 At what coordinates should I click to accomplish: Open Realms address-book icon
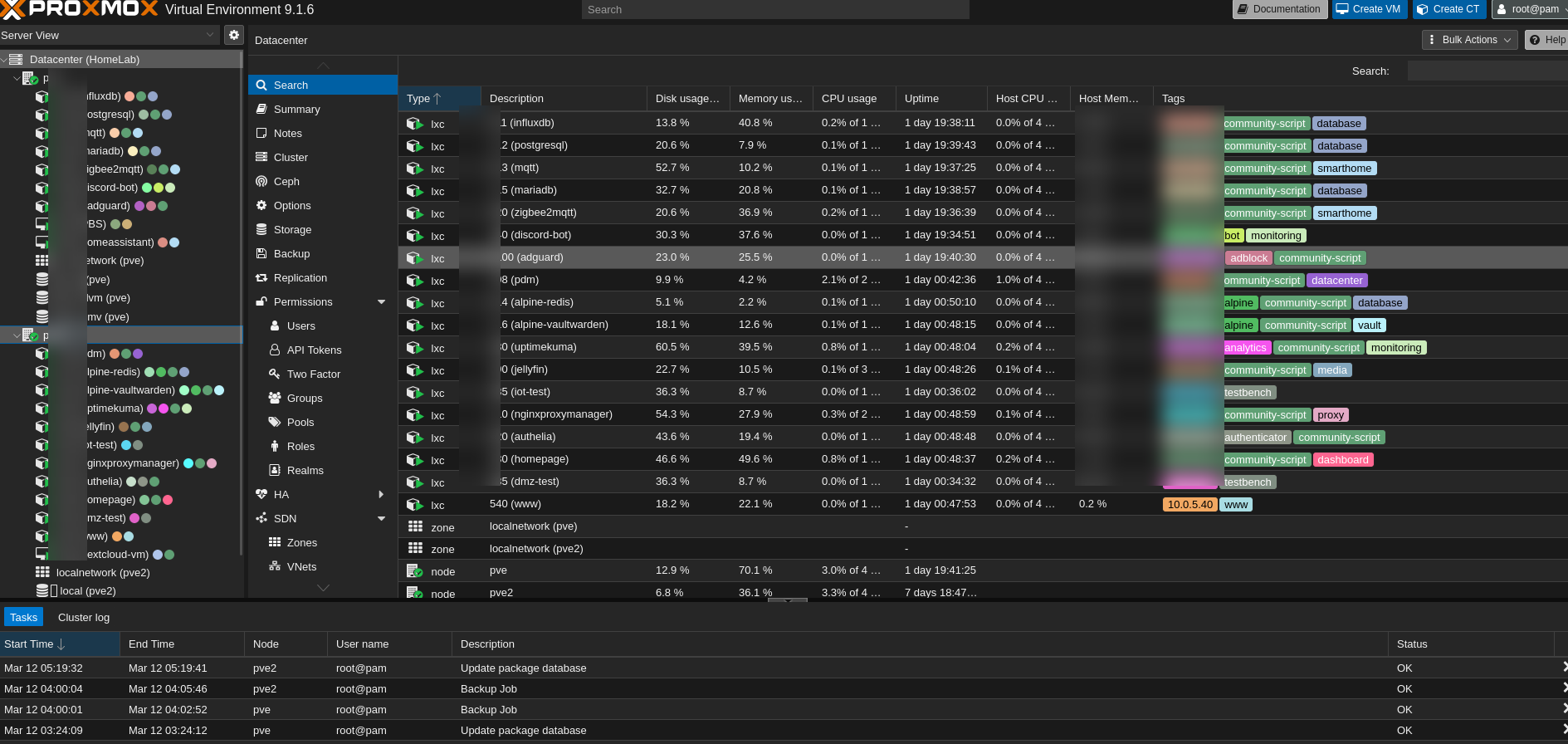(x=275, y=470)
